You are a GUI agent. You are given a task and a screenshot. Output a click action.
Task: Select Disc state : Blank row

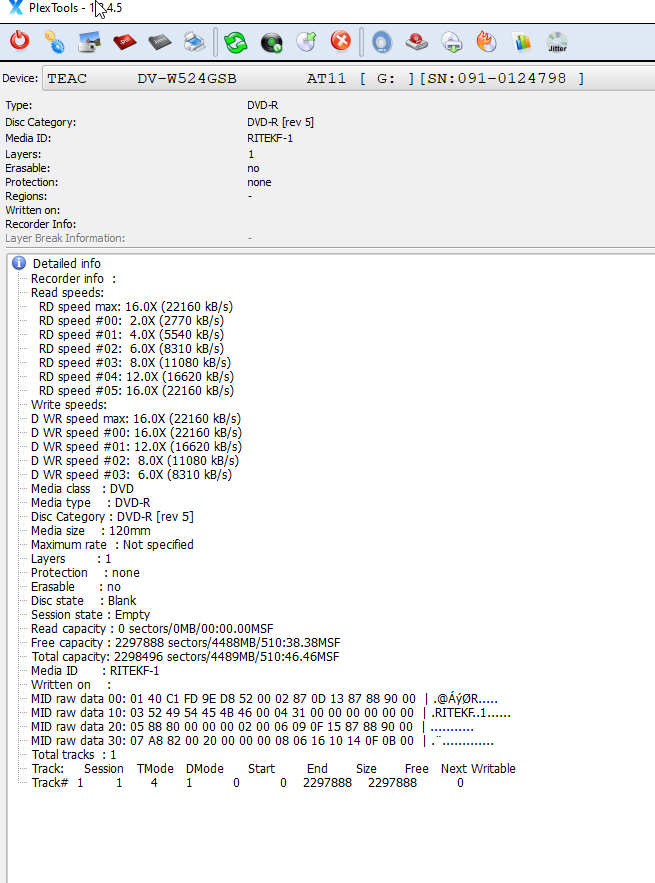(x=83, y=601)
